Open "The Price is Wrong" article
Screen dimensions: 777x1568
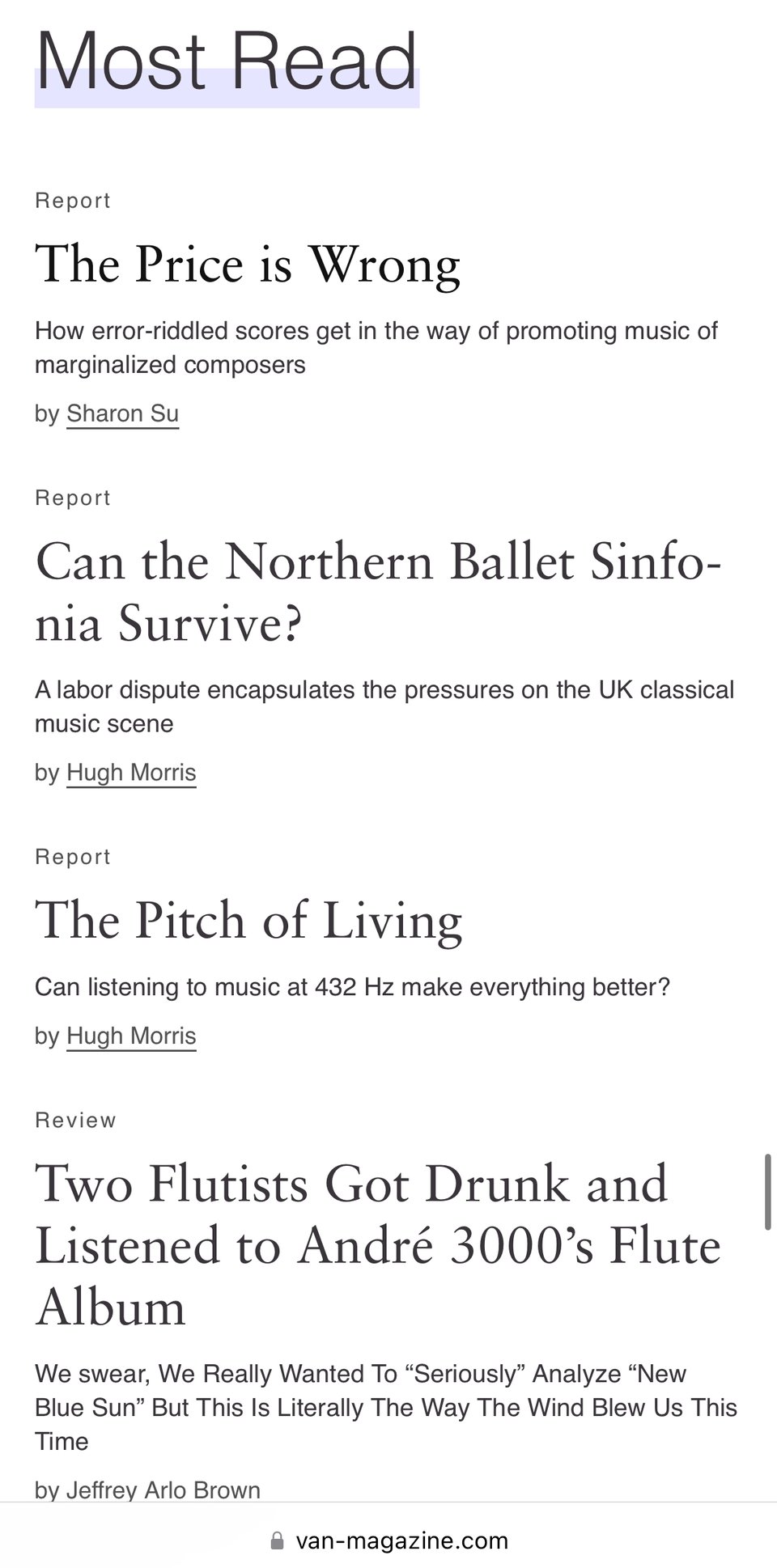[x=248, y=265]
